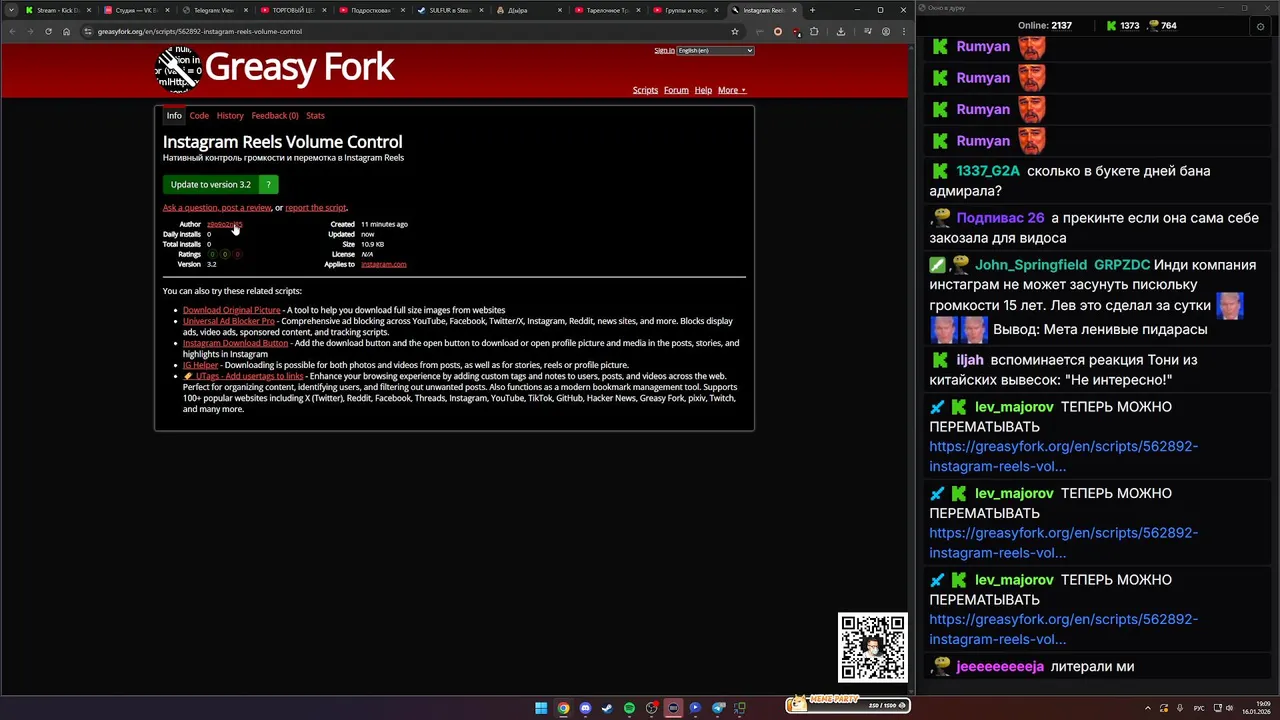This screenshot has width=1280, height=720.
Task: Open Universal Ad Blocker Pro script link
Action: pos(228,321)
